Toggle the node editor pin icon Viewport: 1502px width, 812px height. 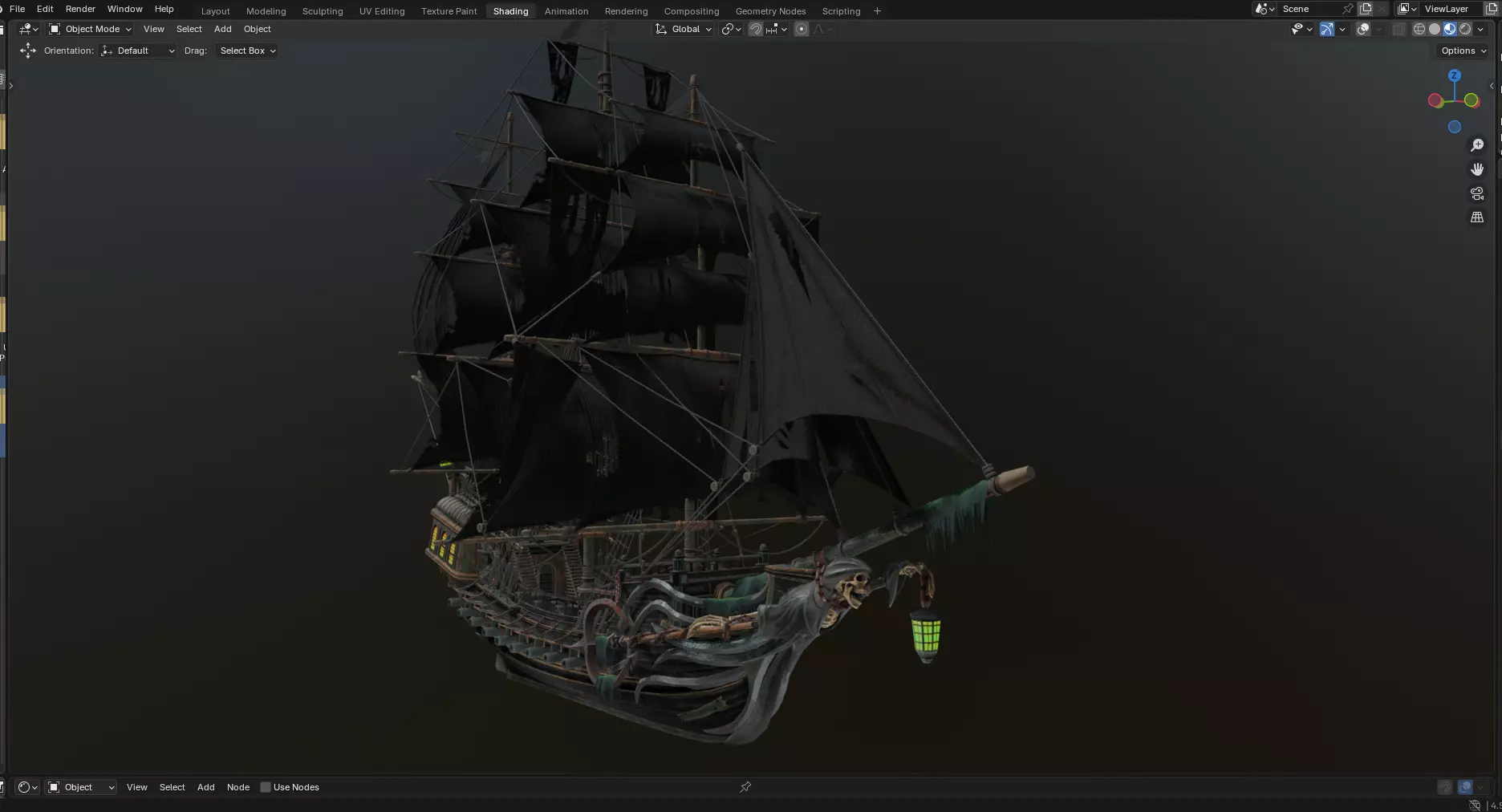[x=745, y=787]
